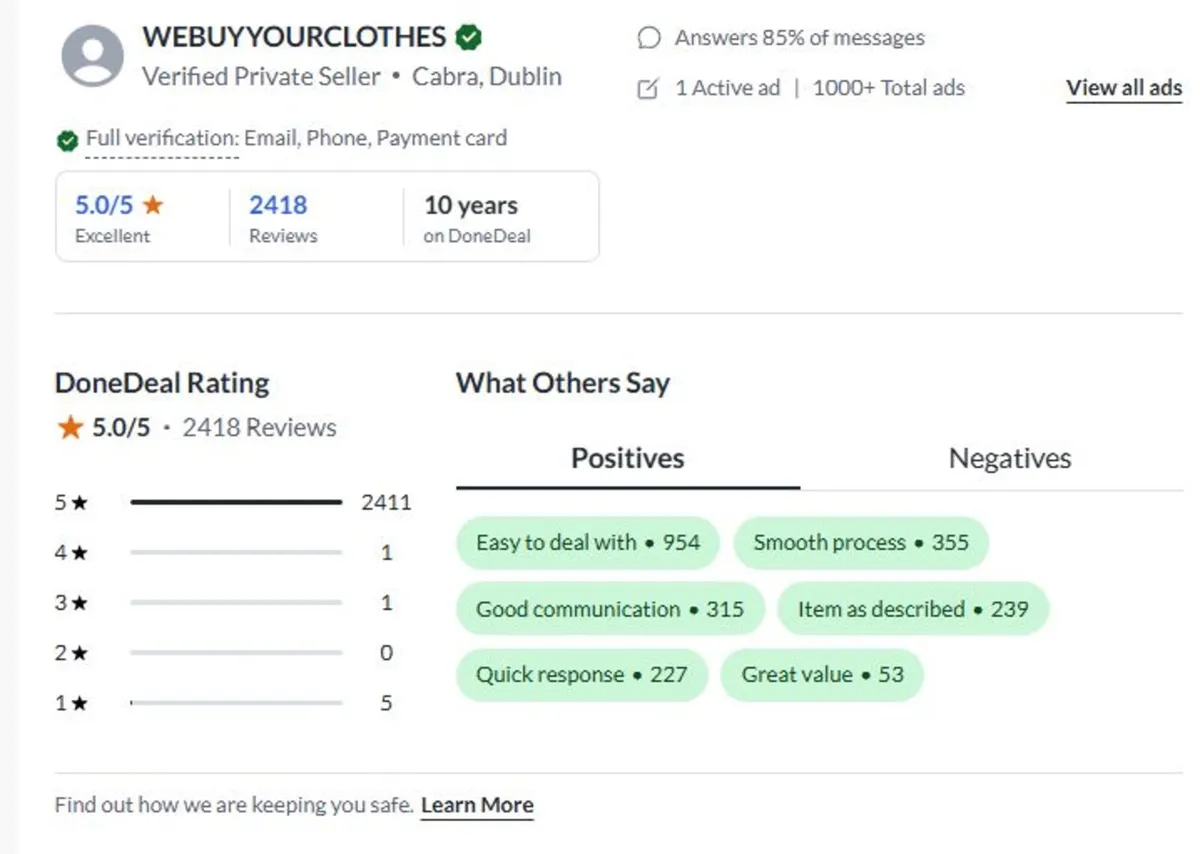Click the 2418 Reviews count link
The image size is (1200, 854).
(x=278, y=206)
